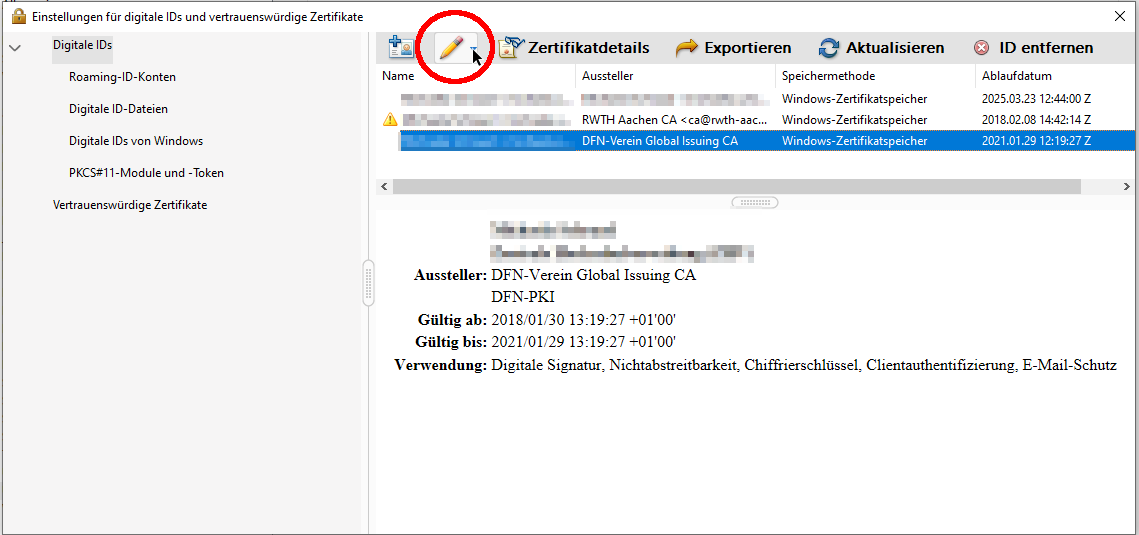Click the DFN-PKI issuer text
The width and height of the screenshot is (1139, 535).
coord(523,297)
